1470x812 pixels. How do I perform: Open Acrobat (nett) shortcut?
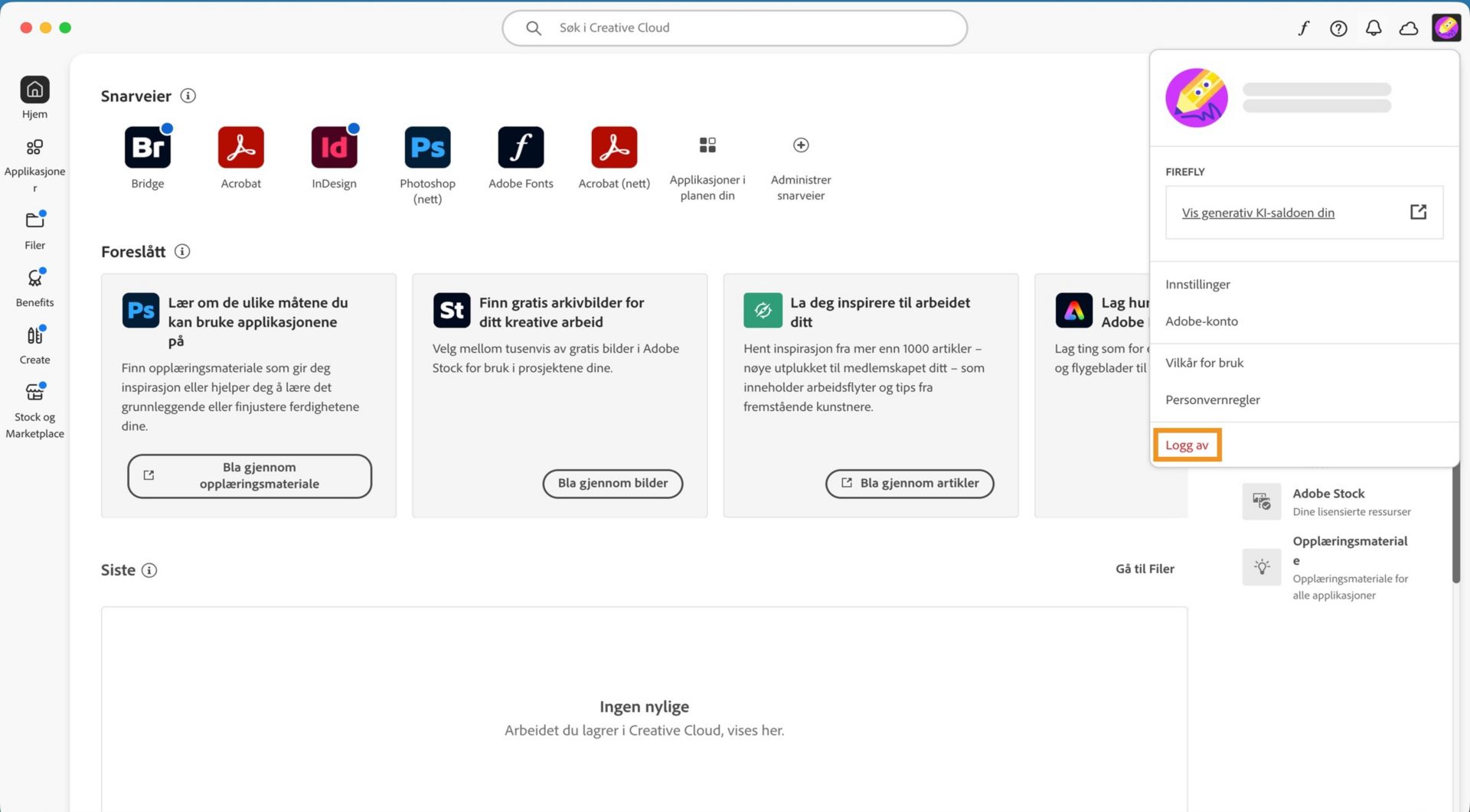point(613,147)
